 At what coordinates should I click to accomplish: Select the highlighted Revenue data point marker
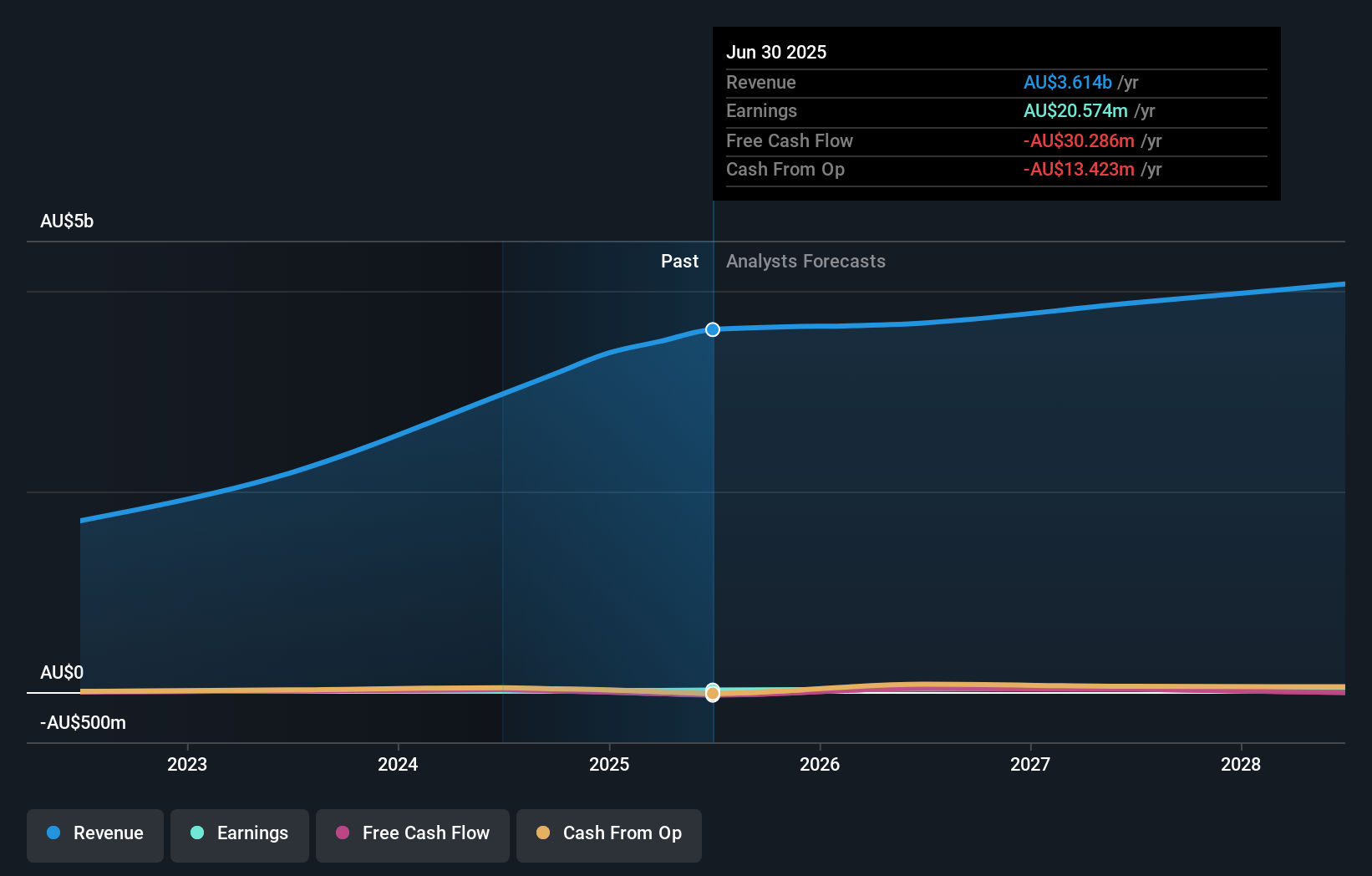(x=712, y=329)
